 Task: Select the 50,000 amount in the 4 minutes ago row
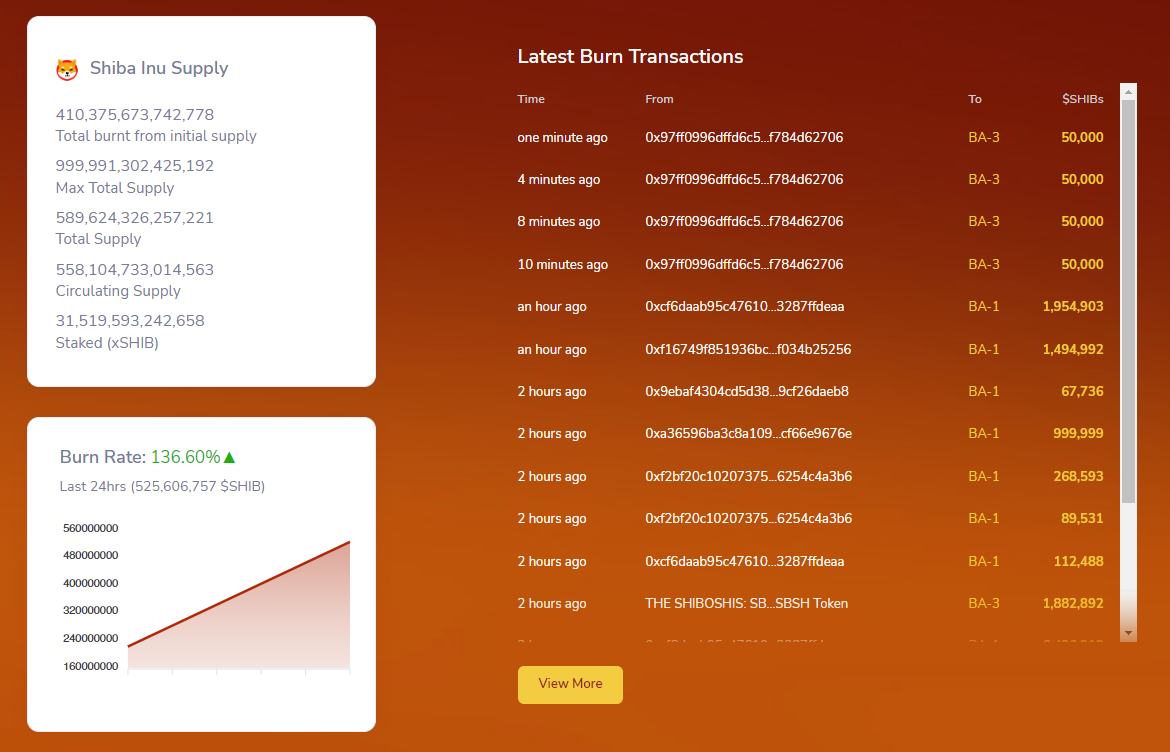coord(1082,179)
